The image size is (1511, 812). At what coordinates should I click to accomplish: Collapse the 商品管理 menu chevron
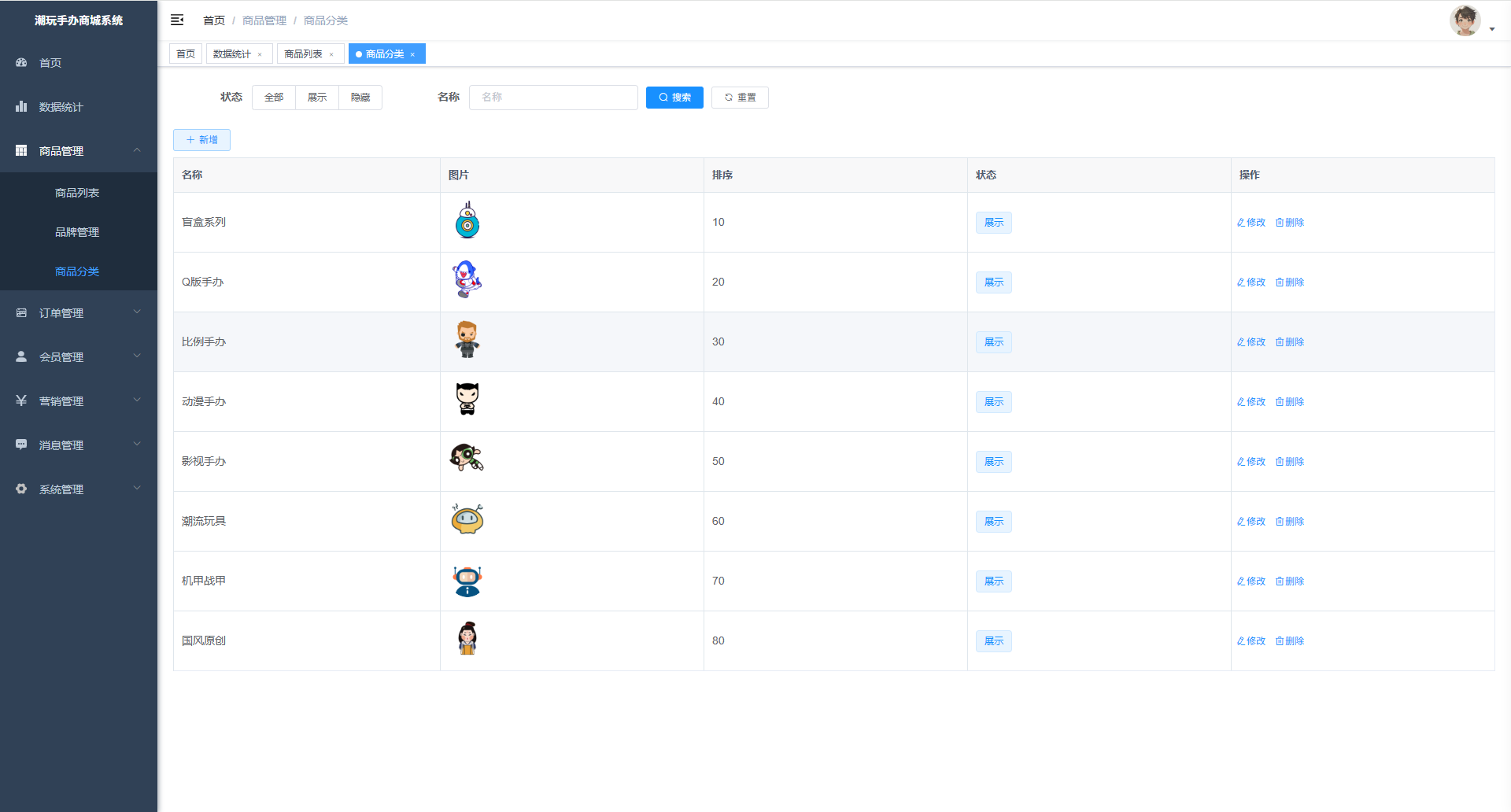137,150
